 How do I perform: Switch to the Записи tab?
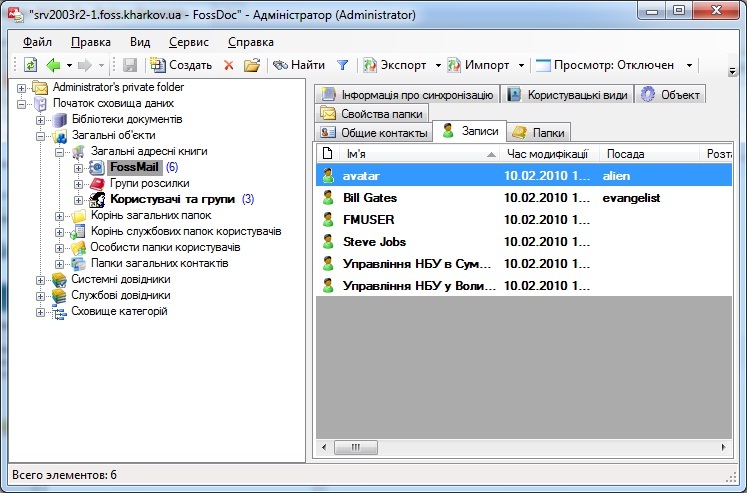coord(470,131)
